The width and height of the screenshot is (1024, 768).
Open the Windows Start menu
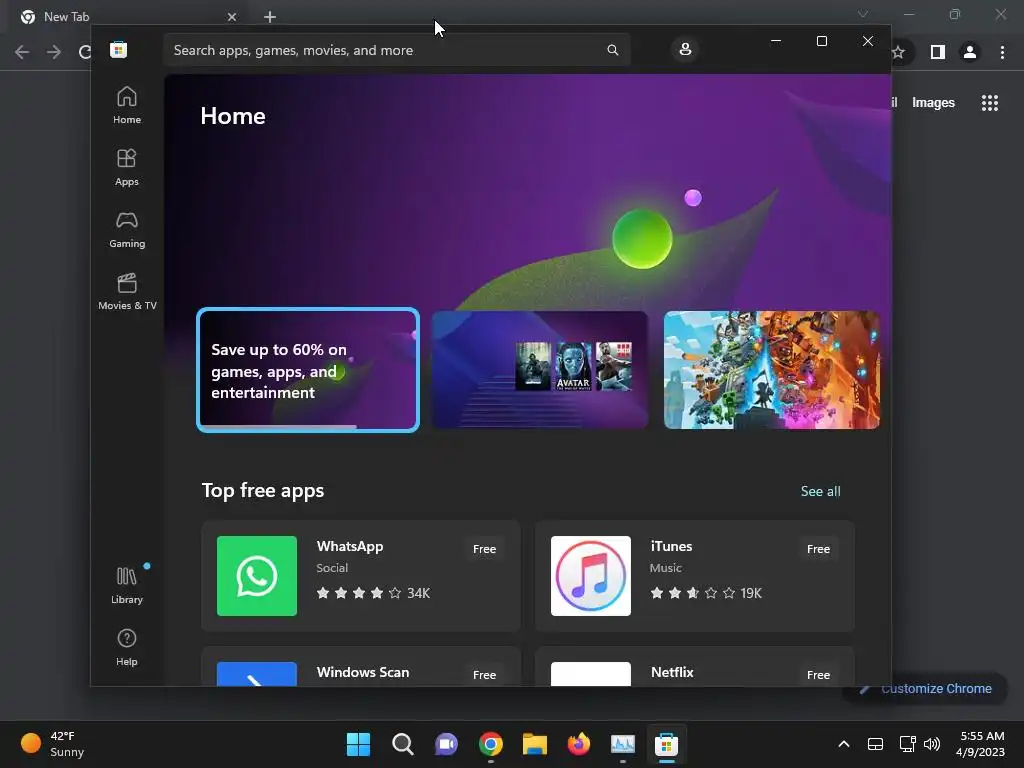pos(359,744)
